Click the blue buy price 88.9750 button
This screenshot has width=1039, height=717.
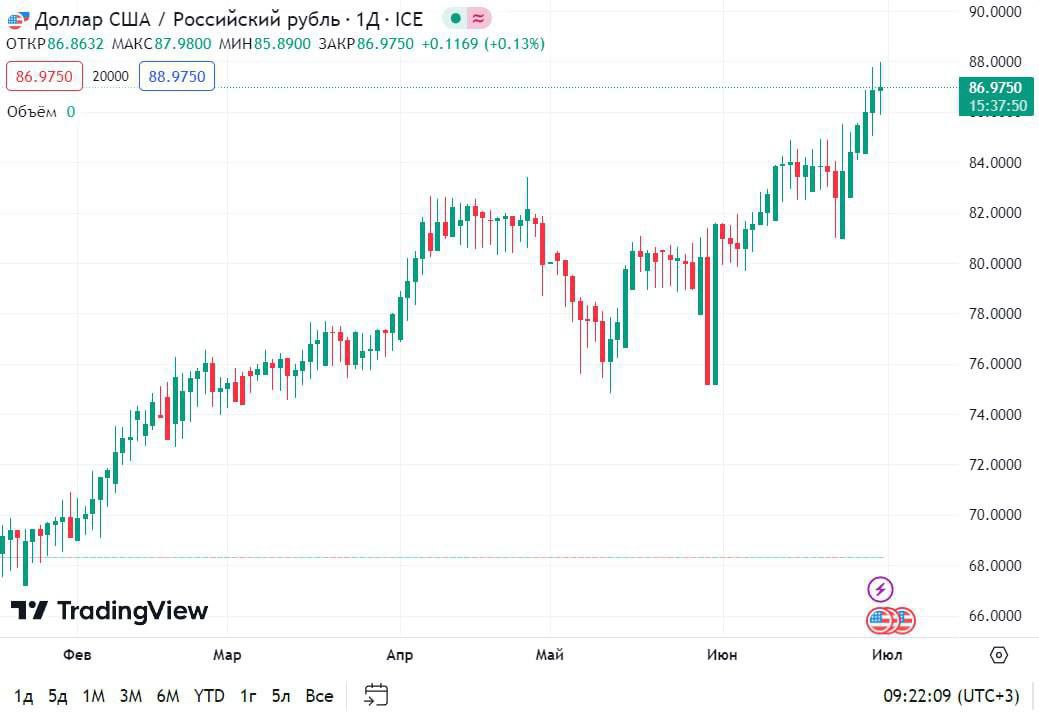tap(177, 76)
